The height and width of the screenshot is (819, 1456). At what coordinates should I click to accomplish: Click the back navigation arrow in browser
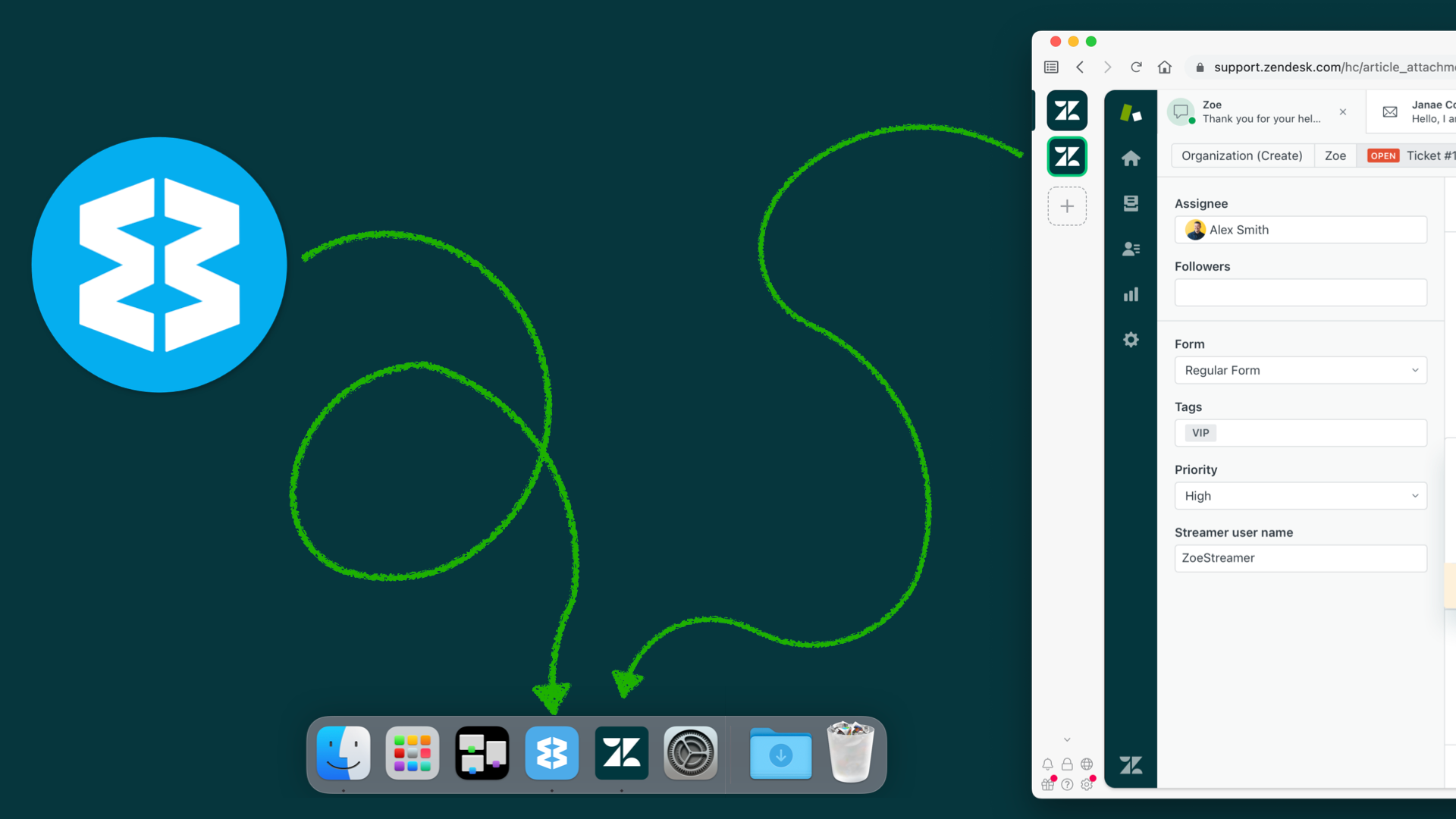[x=1080, y=67]
